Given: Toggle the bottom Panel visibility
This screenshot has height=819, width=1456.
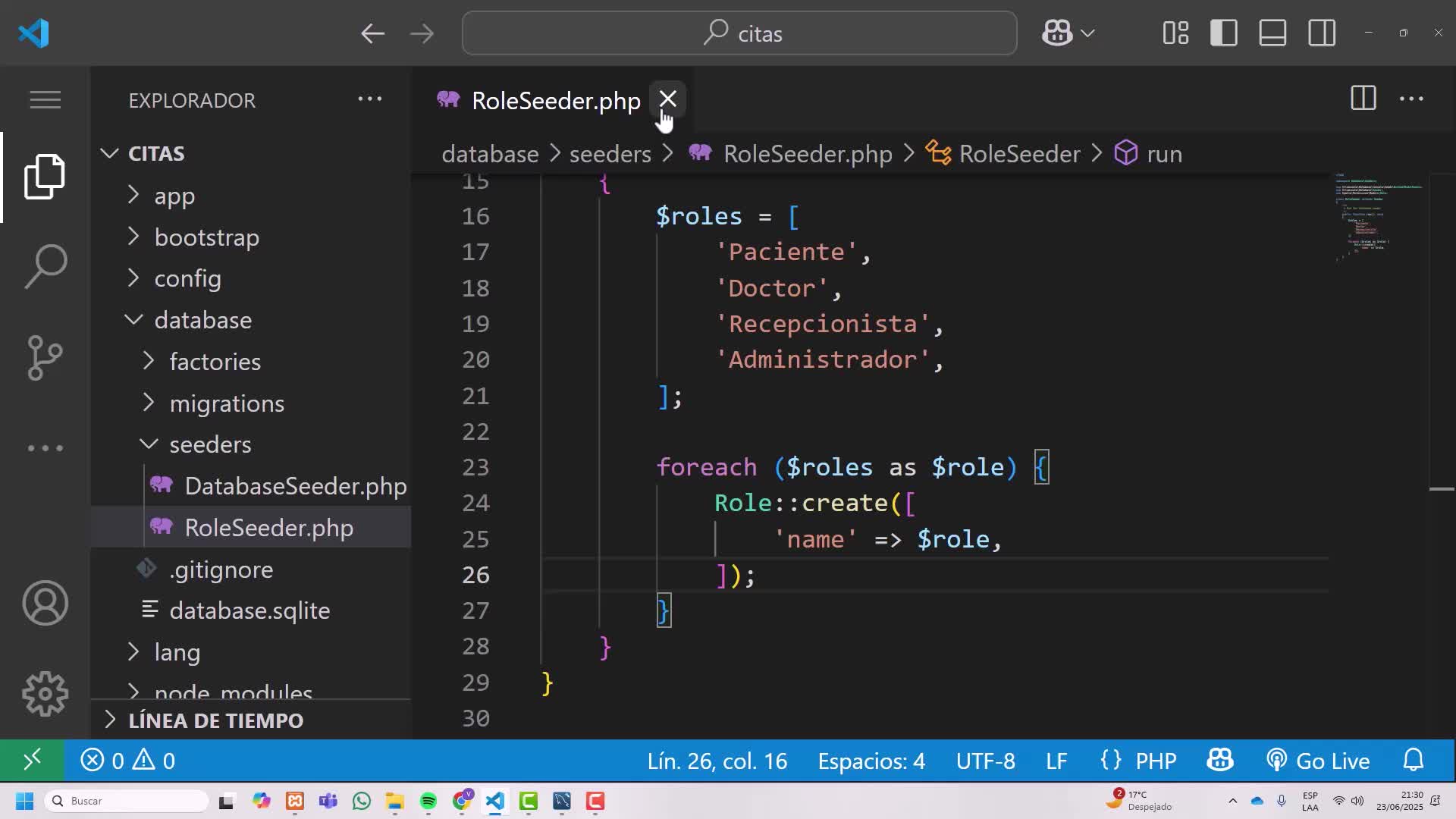Looking at the screenshot, I should (1272, 33).
